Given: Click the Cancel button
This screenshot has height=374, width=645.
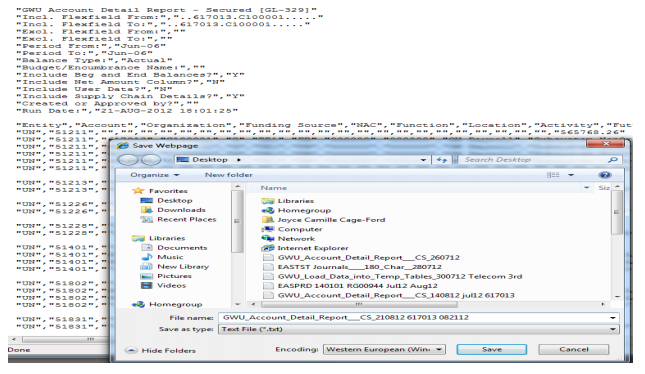Looking at the screenshot, I should click(573, 349).
